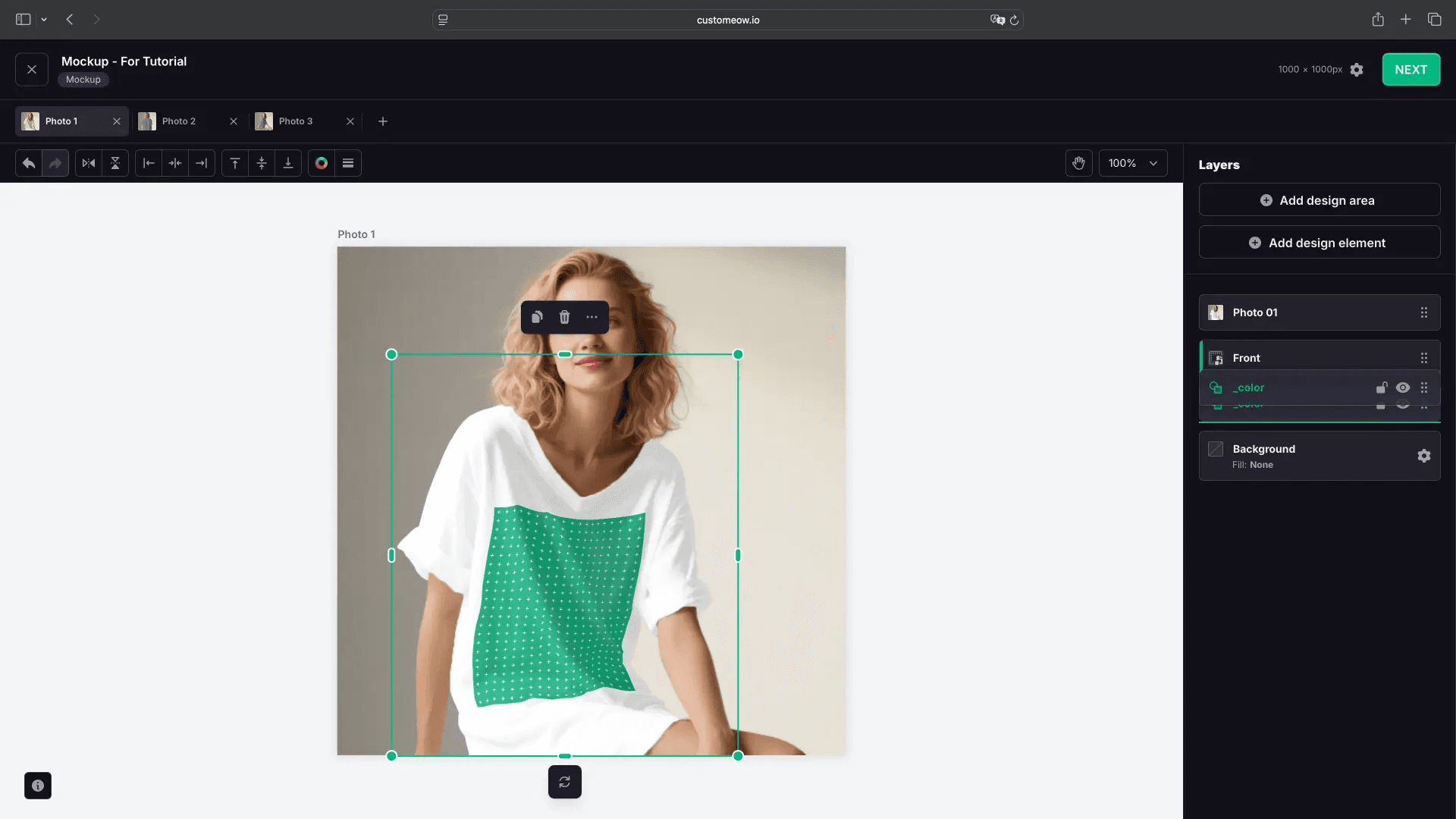The image size is (1456, 819).
Task: Flip the element horizontally
Action: (x=89, y=163)
